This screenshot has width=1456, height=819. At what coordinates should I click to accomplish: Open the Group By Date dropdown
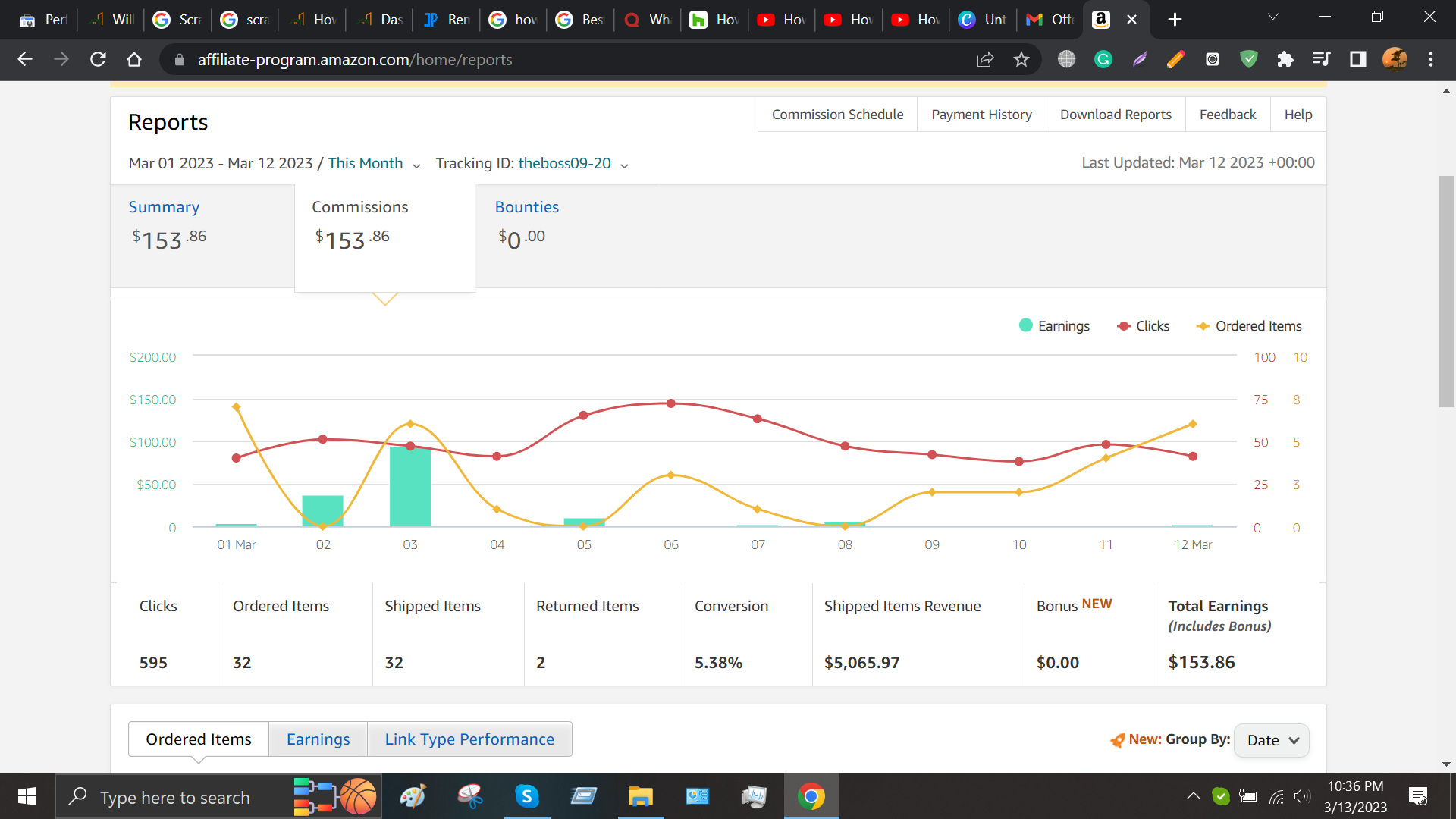(1272, 740)
